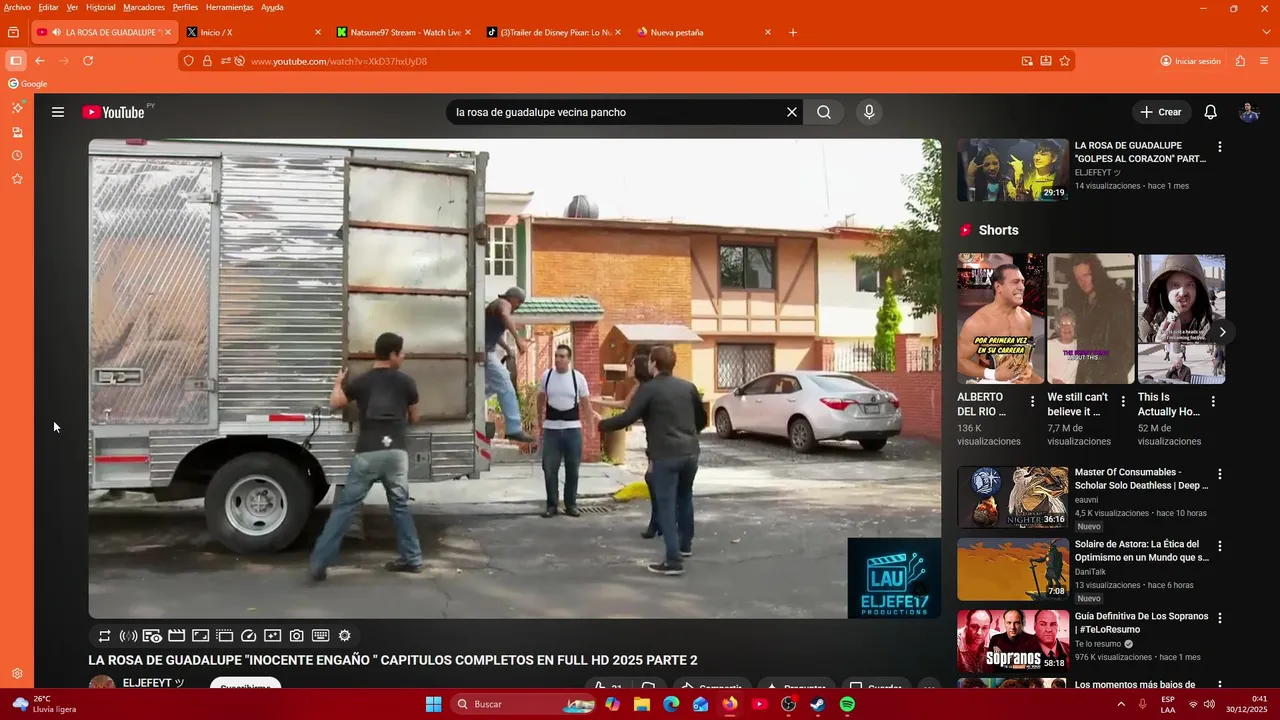
Task: Open Spotify from the taskbar
Action: pos(847,704)
